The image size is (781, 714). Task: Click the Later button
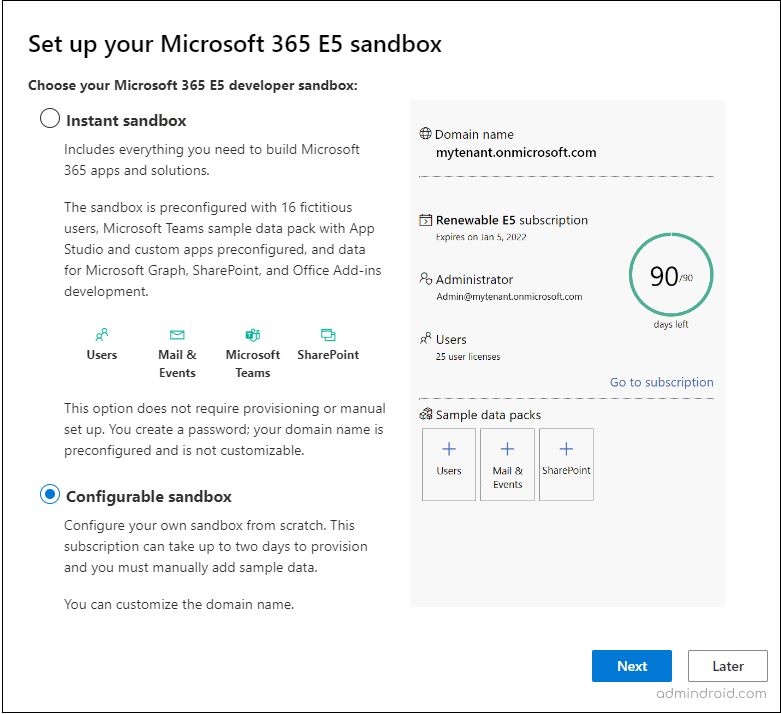[x=728, y=666]
